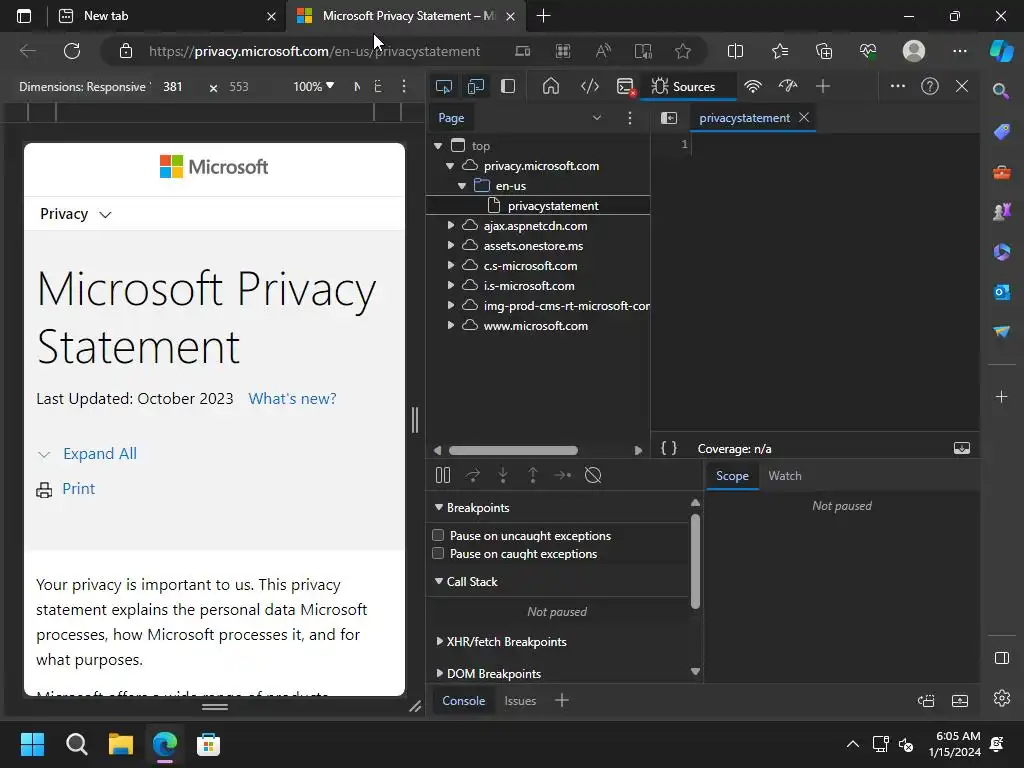Open Windows Start menu
The image size is (1024, 768).
coord(32,744)
